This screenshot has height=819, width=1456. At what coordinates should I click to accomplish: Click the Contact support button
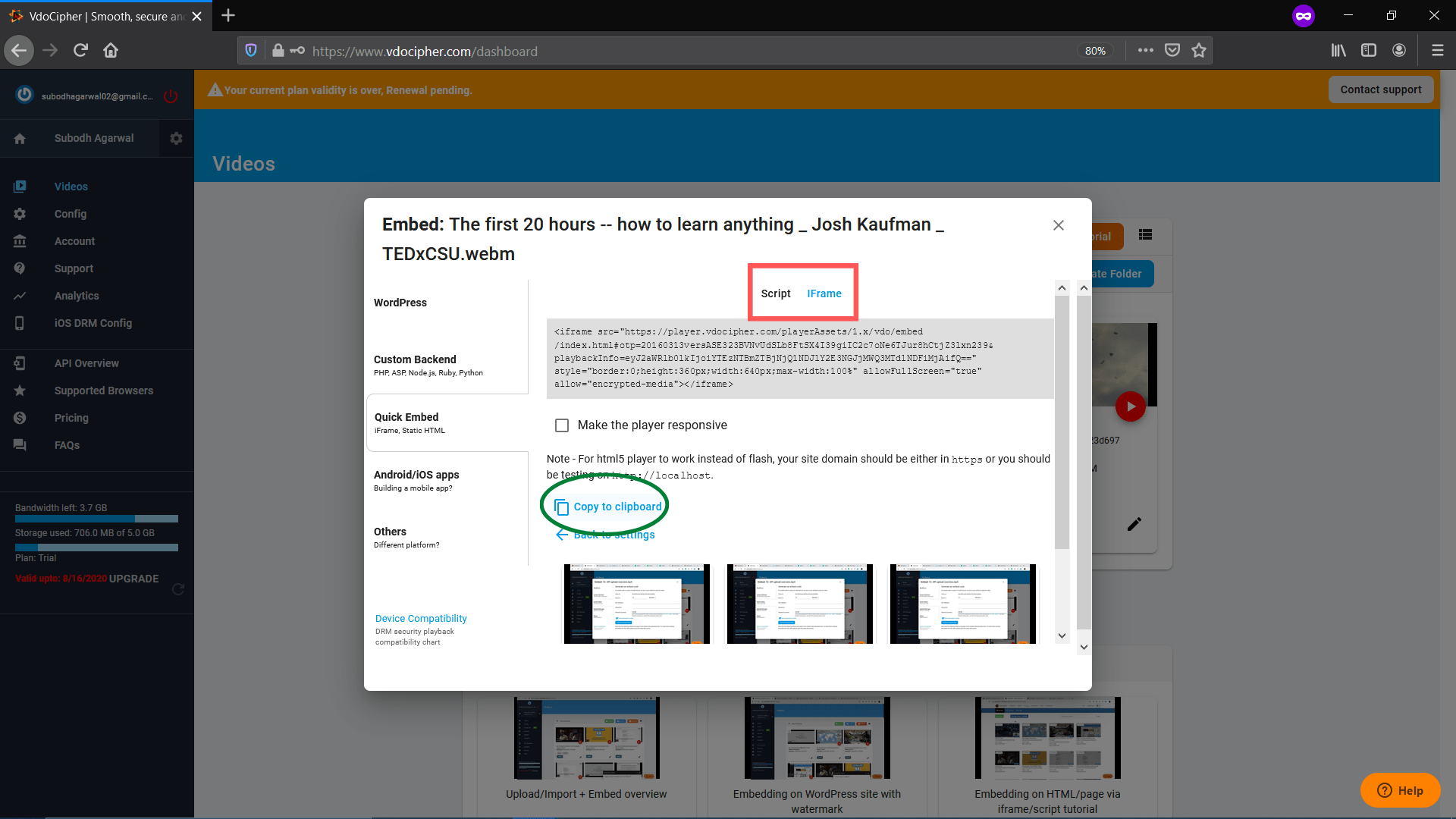(1381, 89)
